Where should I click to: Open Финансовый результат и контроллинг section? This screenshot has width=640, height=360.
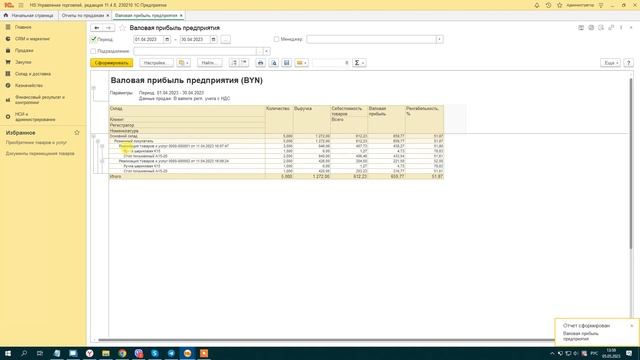40,100
